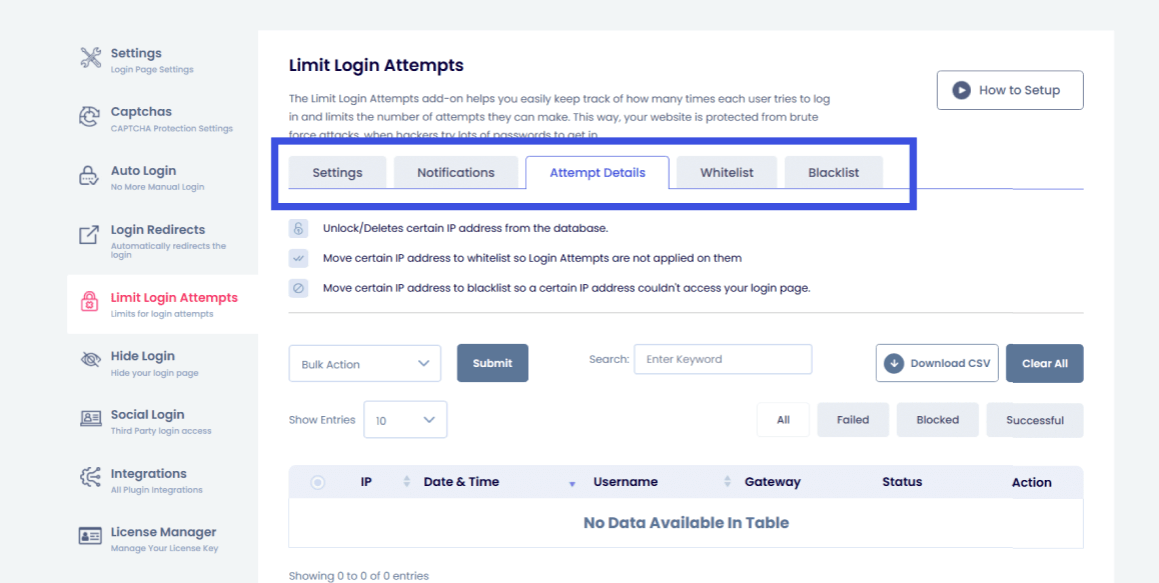
Task: Click the Unlock IP address icon
Action: pos(297,227)
